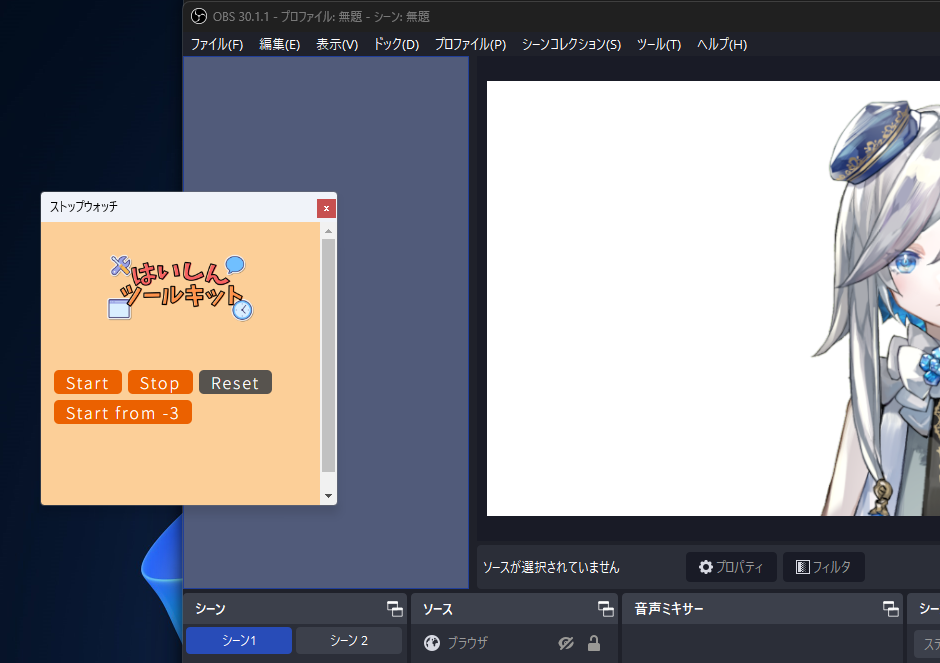Click the OBS logo icon in title bar
This screenshot has height=663, width=940.
point(198,16)
